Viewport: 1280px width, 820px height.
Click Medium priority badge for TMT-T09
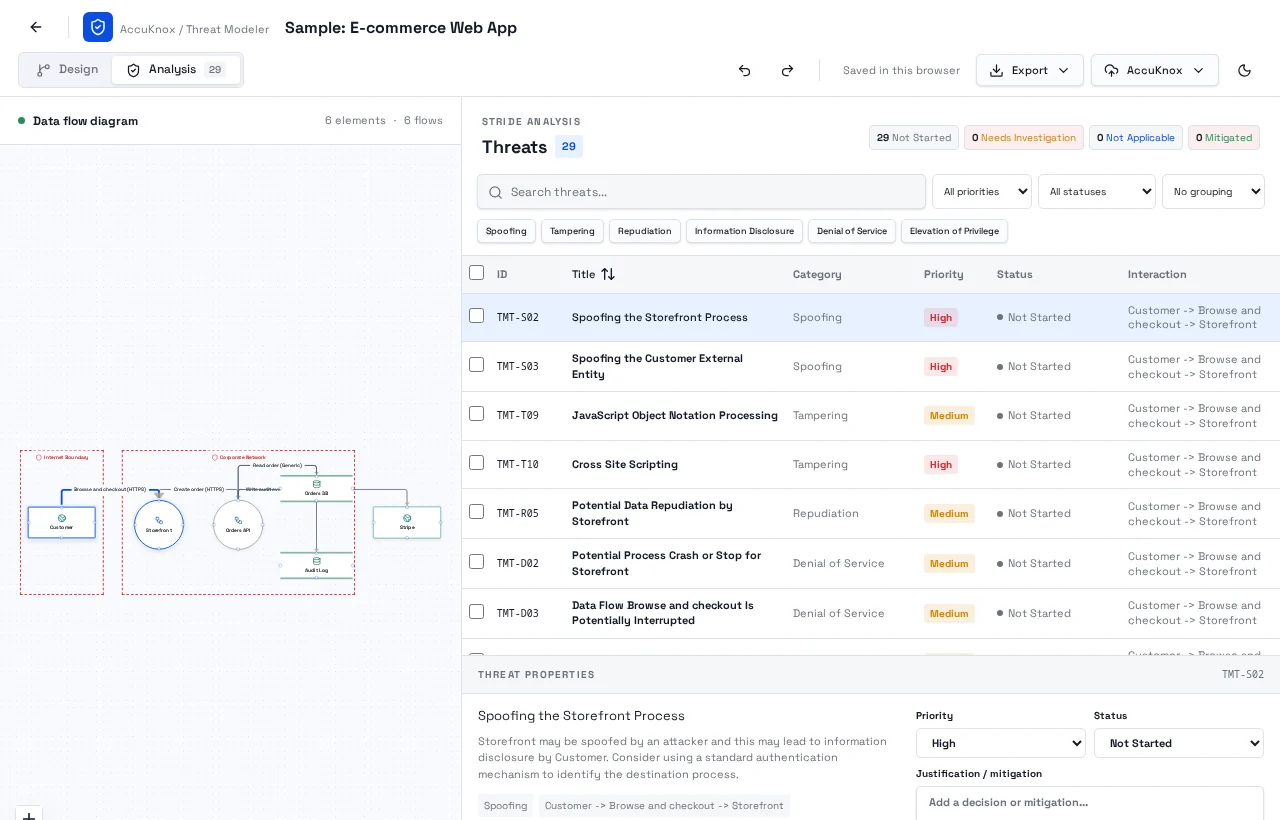pos(949,415)
